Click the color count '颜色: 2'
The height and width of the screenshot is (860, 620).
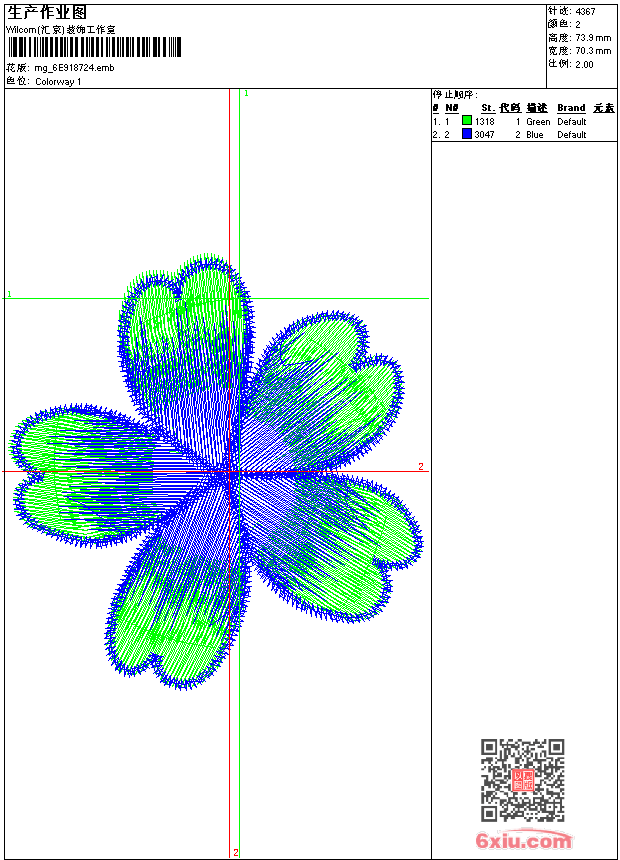564,24
